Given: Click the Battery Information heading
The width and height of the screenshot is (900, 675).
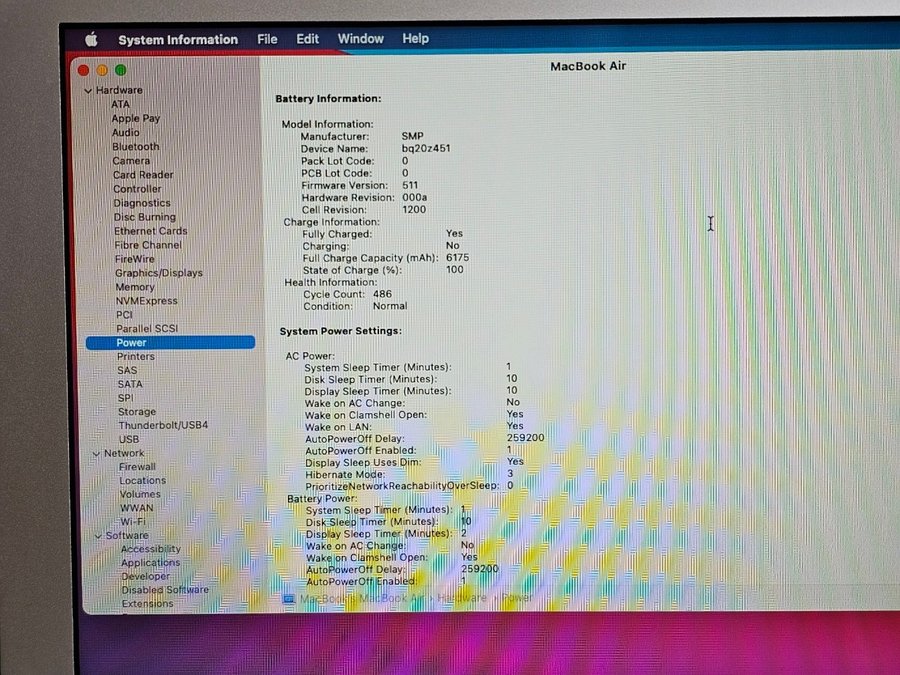Looking at the screenshot, I should pyautogui.click(x=328, y=99).
